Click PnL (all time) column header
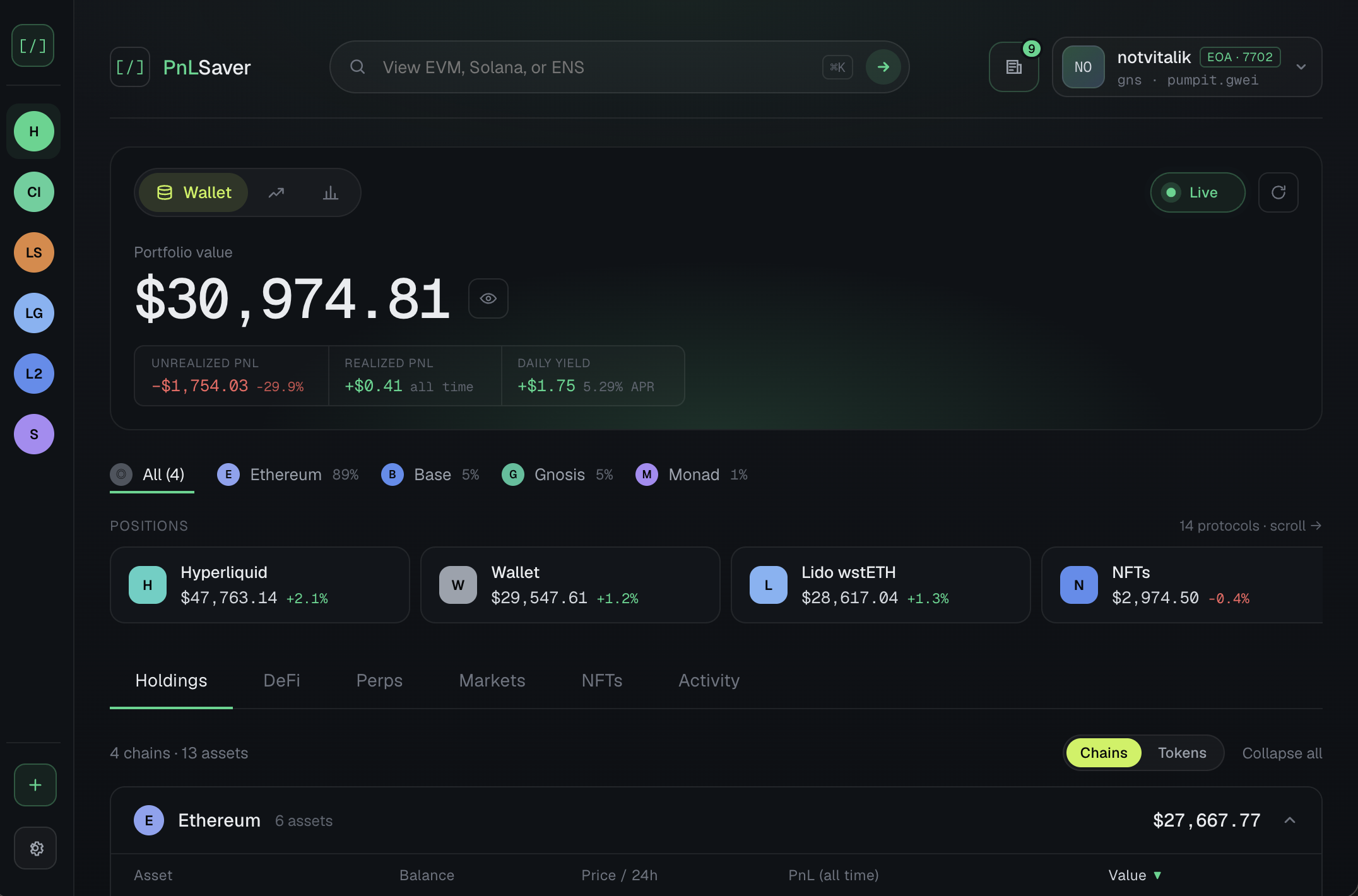1358x896 pixels. pos(833,875)
